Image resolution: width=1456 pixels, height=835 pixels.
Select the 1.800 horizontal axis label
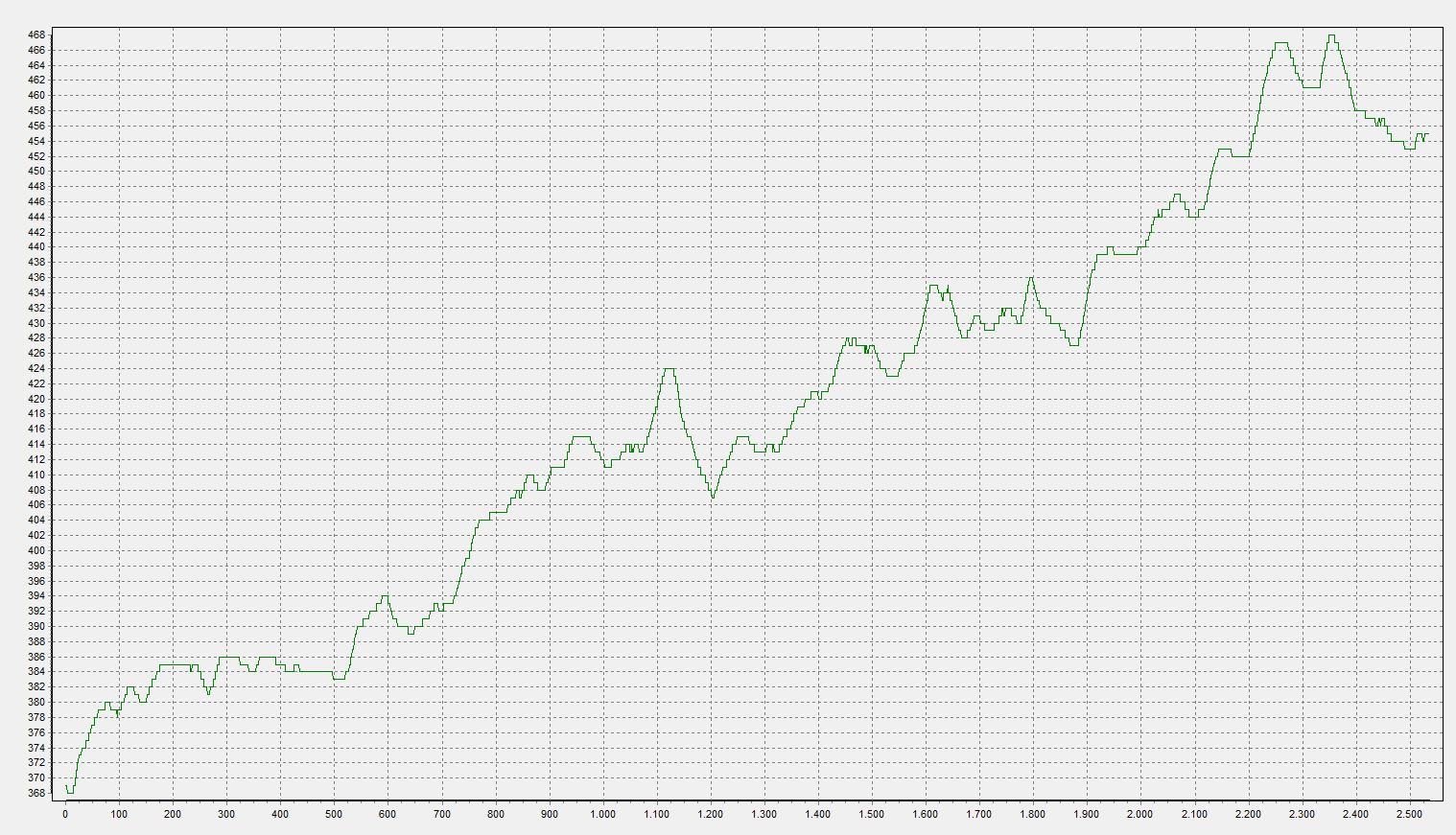click(1032, 814)
